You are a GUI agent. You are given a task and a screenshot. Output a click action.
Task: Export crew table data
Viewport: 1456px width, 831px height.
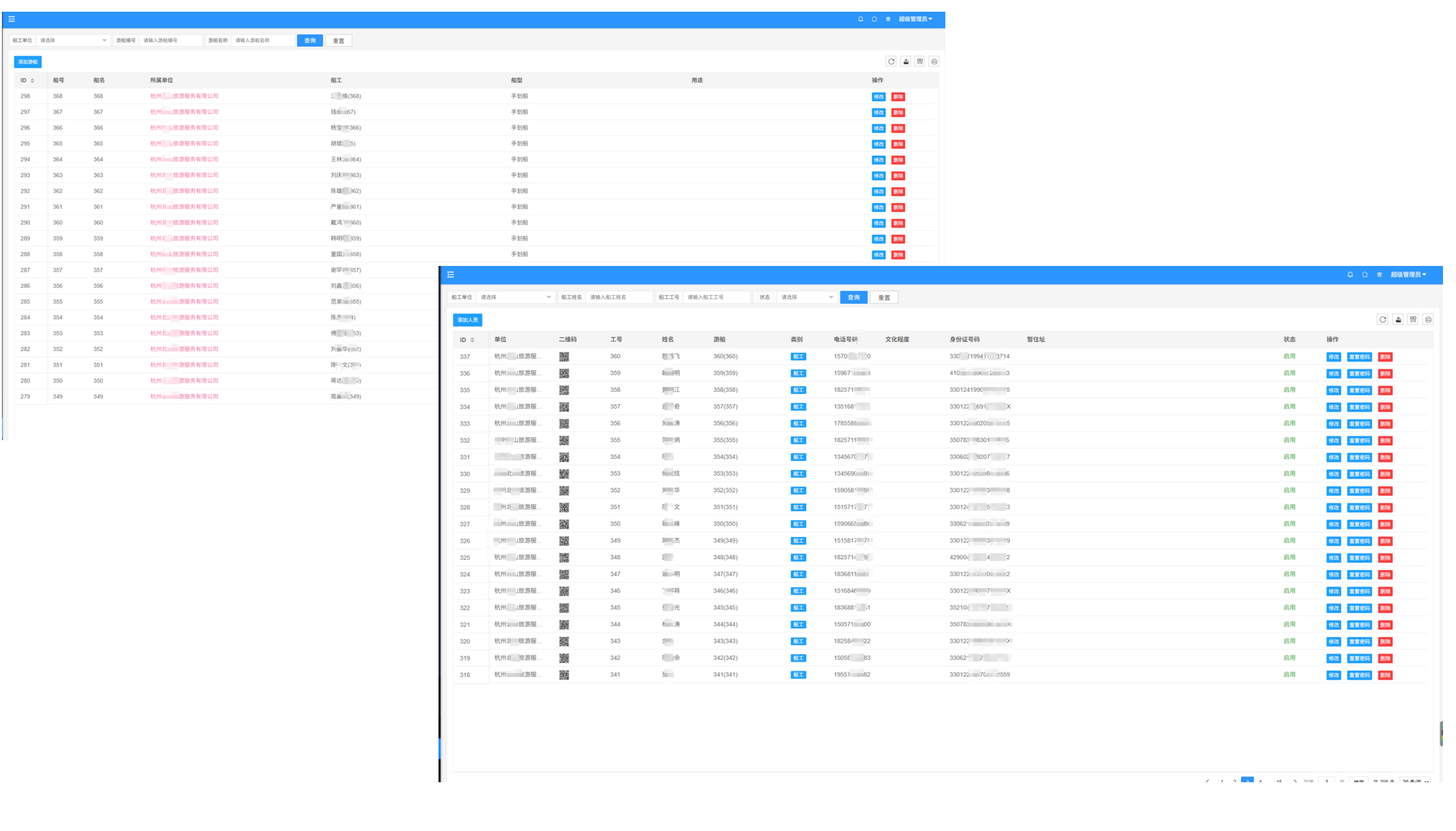pos(1397,319)
